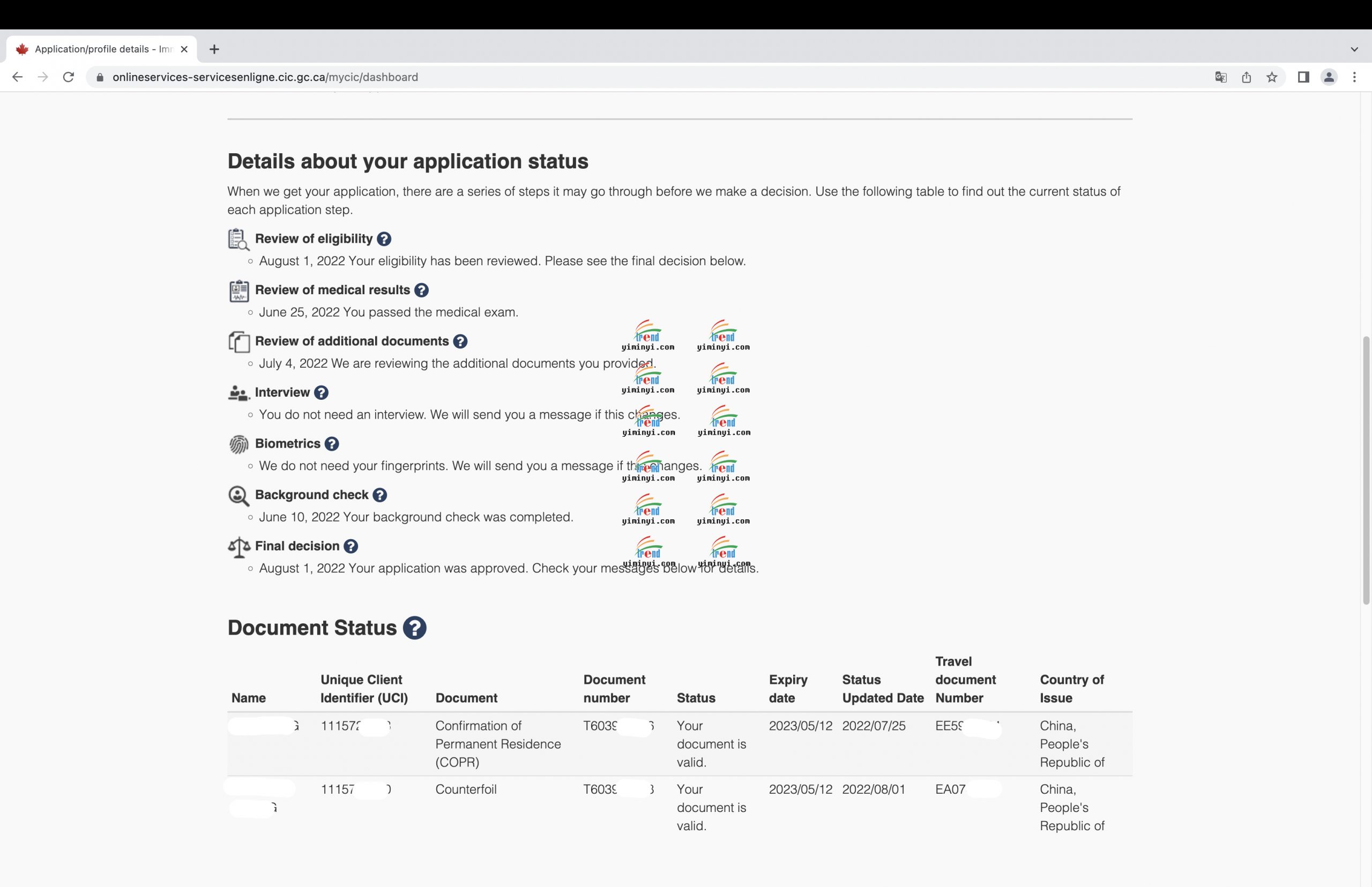Open the Interview help question mark
The width and height of the screenshot is (1372, 887).
coord(322,393)
